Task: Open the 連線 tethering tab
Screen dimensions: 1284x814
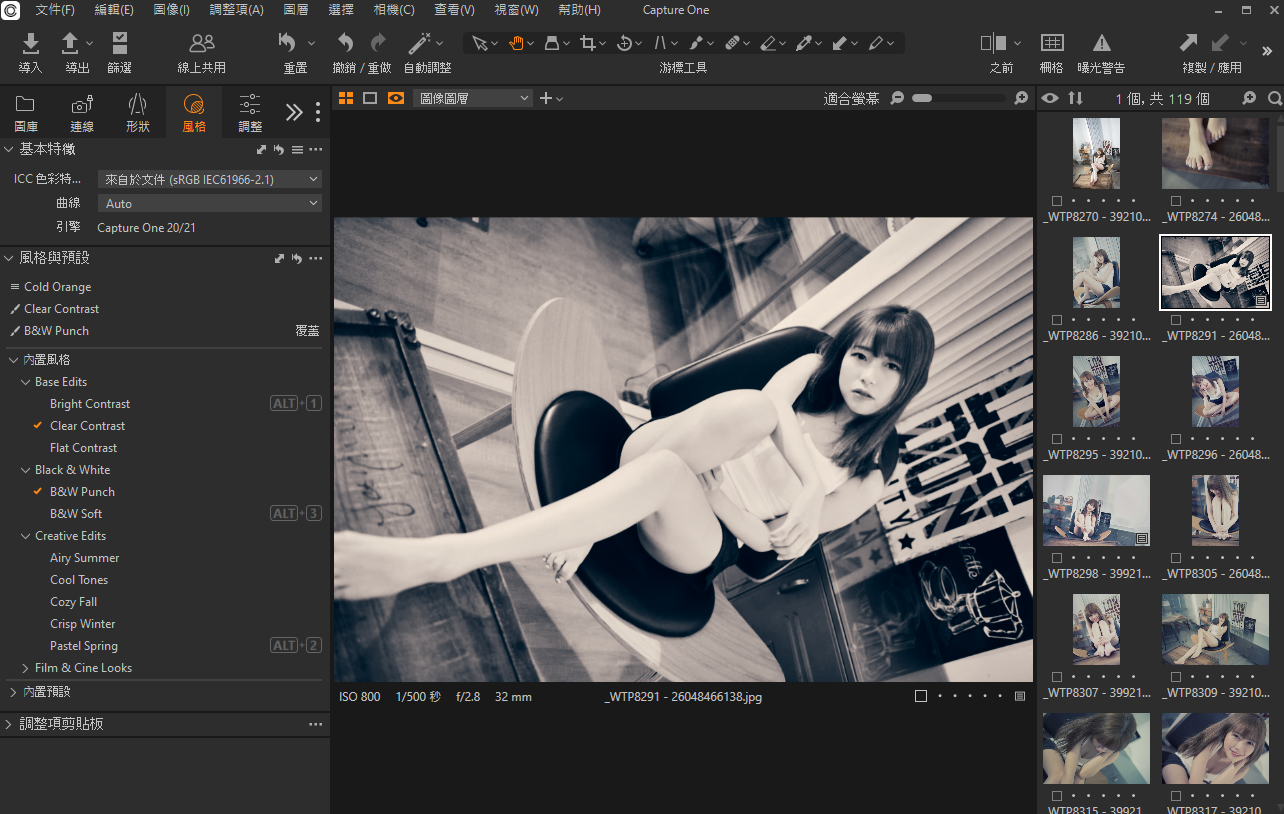Action: click(x=82, y=113)
